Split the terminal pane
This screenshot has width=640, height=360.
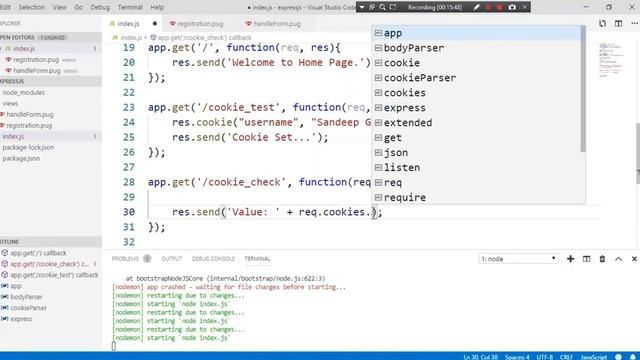586,259
